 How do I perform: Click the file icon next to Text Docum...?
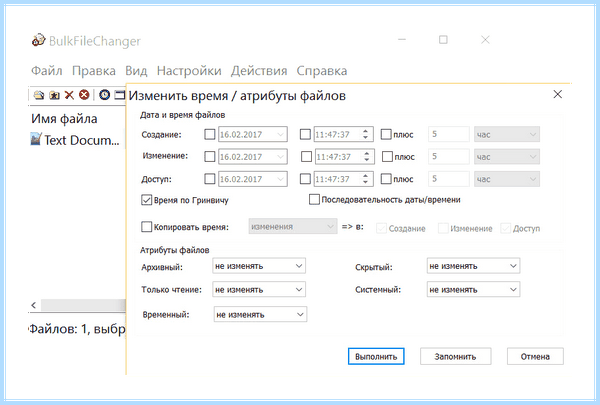36,139
